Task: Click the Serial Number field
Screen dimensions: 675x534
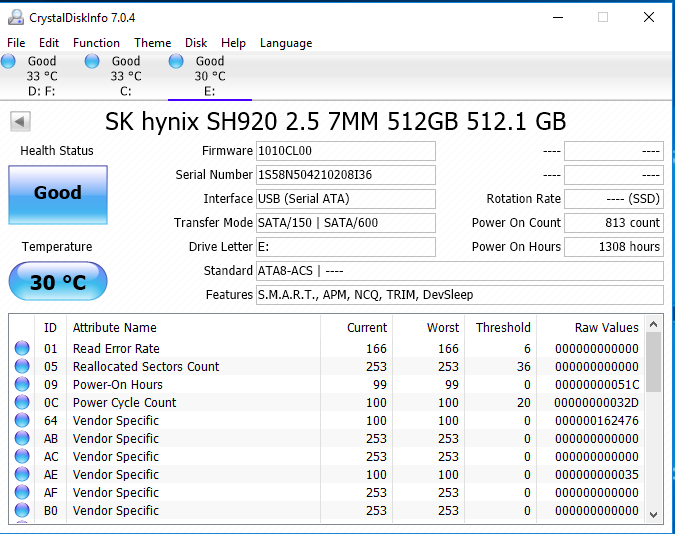Action: coord(346,175)
